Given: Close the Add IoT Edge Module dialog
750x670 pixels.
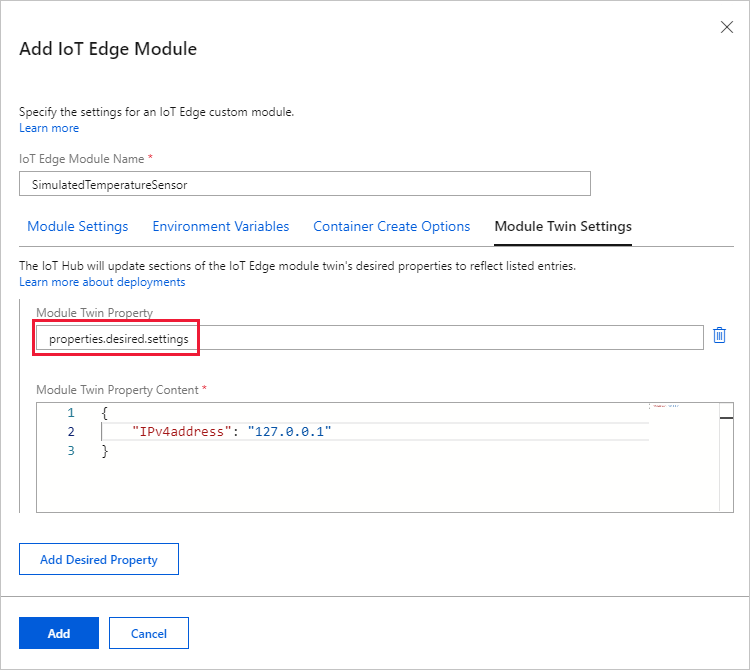Looking at the screenshot, I should click(727, 28).
